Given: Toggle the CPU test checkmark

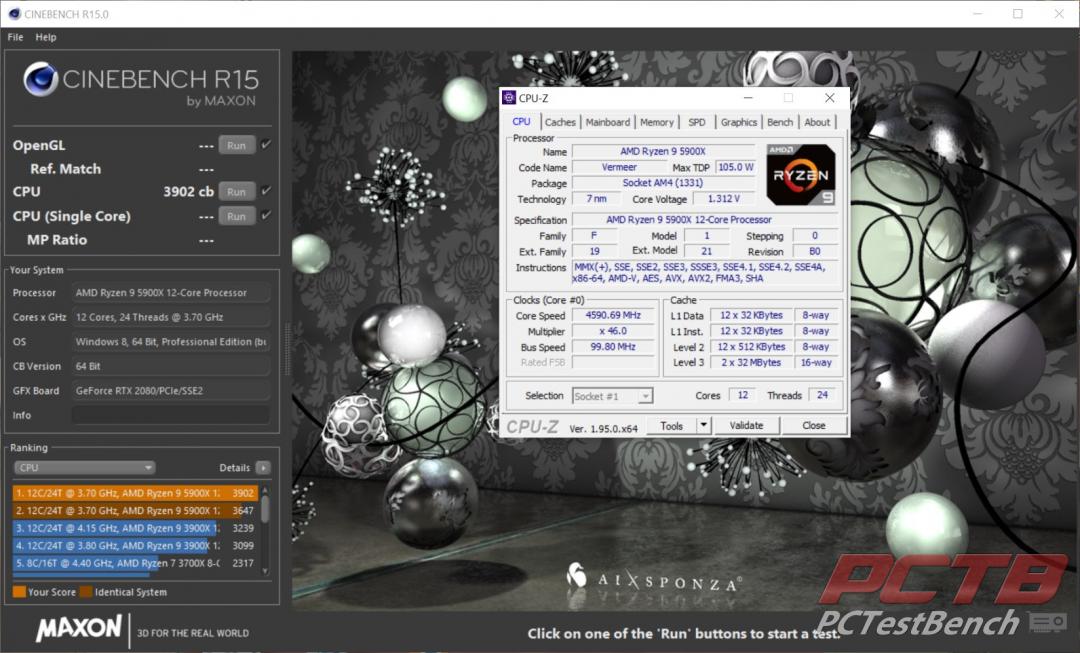Looking at the screenshot, I should (266, 191).
